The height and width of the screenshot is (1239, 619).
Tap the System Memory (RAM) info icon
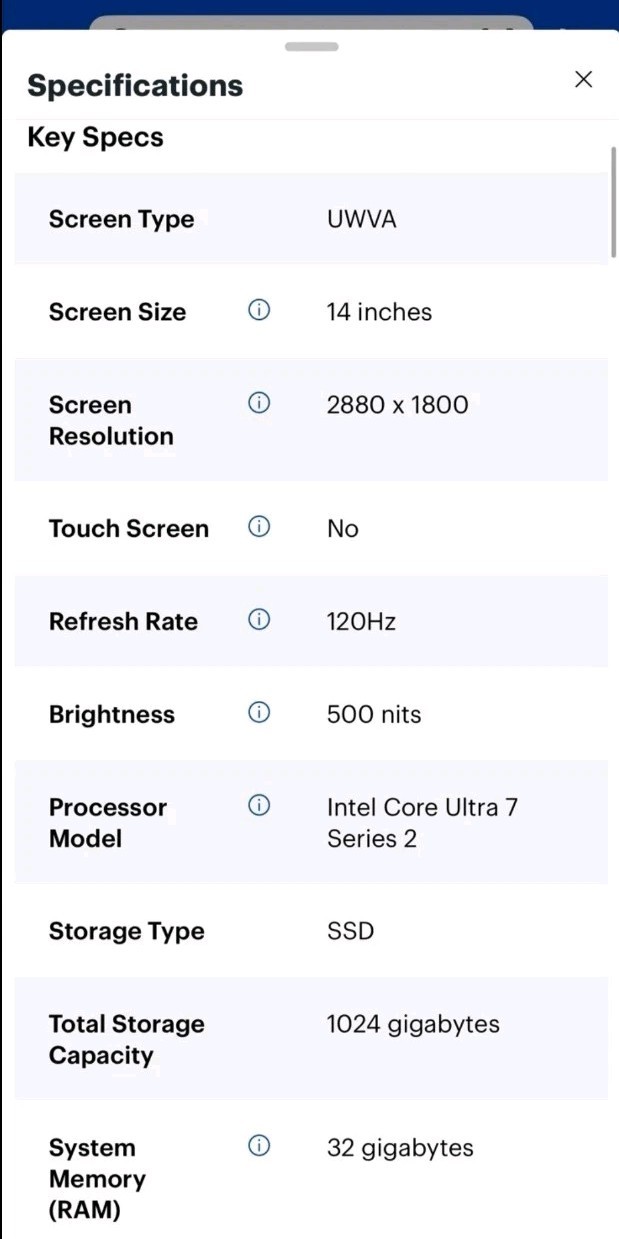(x=259, y=1146)
